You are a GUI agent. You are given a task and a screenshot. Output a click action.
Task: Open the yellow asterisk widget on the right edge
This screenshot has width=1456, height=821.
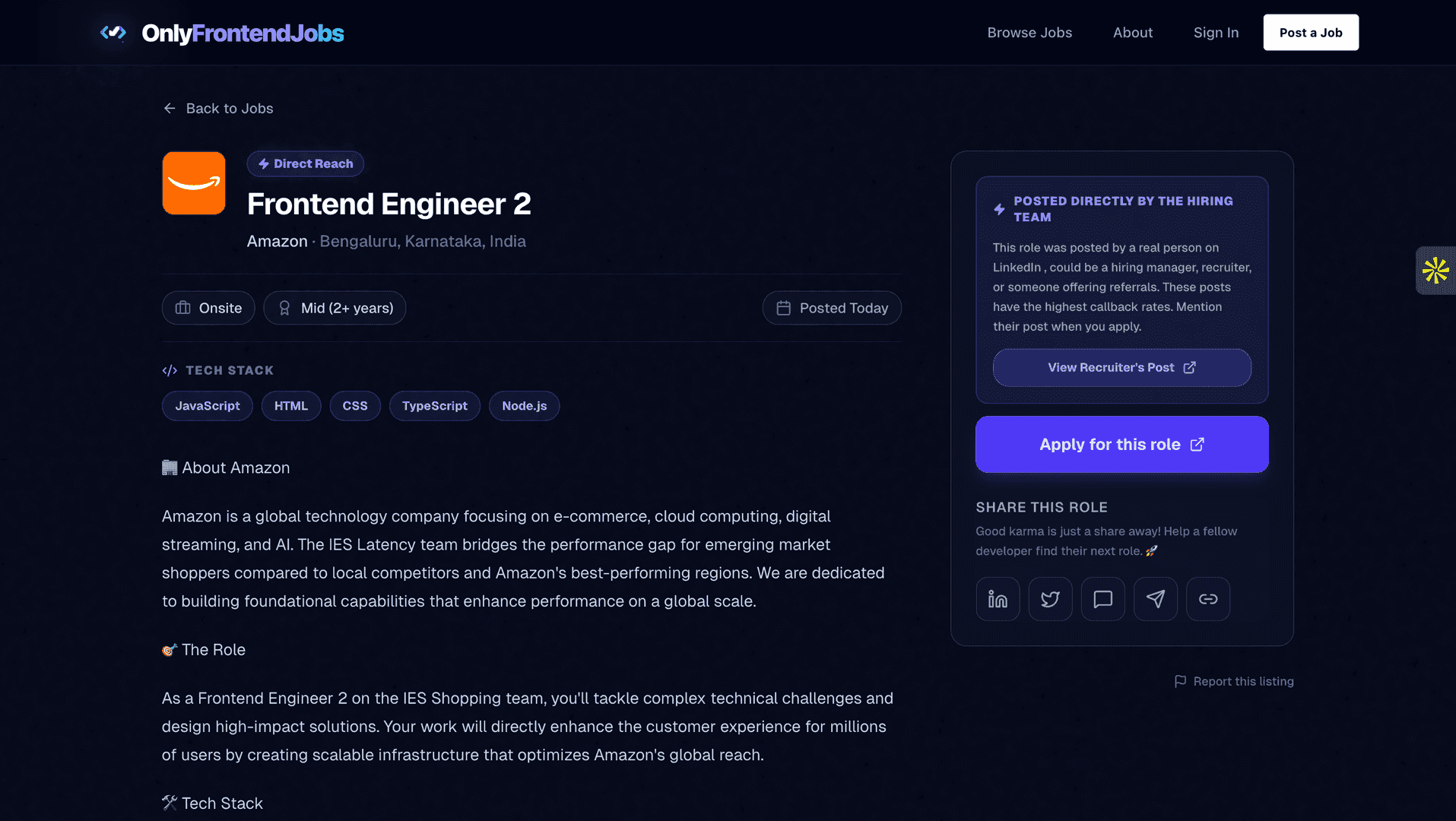click(x=1435, y=270)
